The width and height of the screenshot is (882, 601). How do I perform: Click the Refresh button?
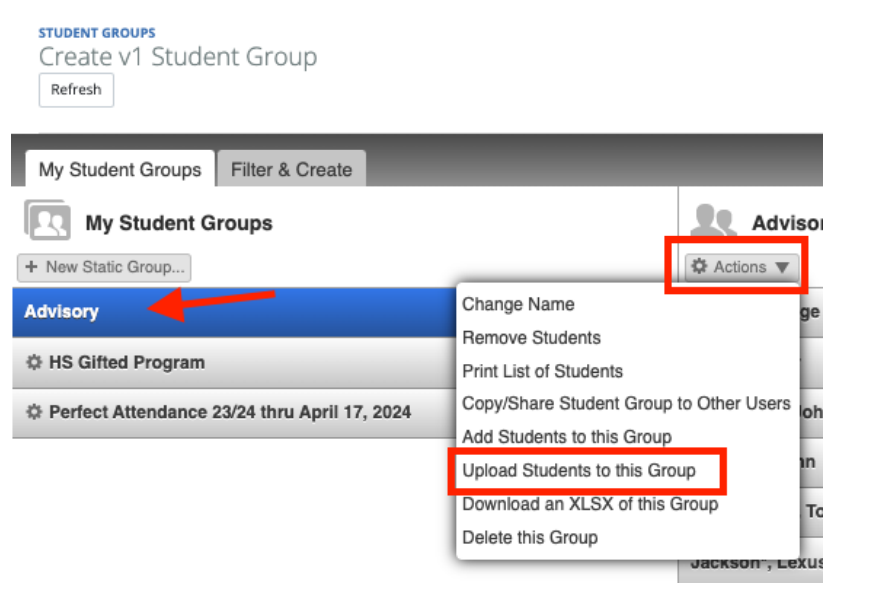(76, 90)
